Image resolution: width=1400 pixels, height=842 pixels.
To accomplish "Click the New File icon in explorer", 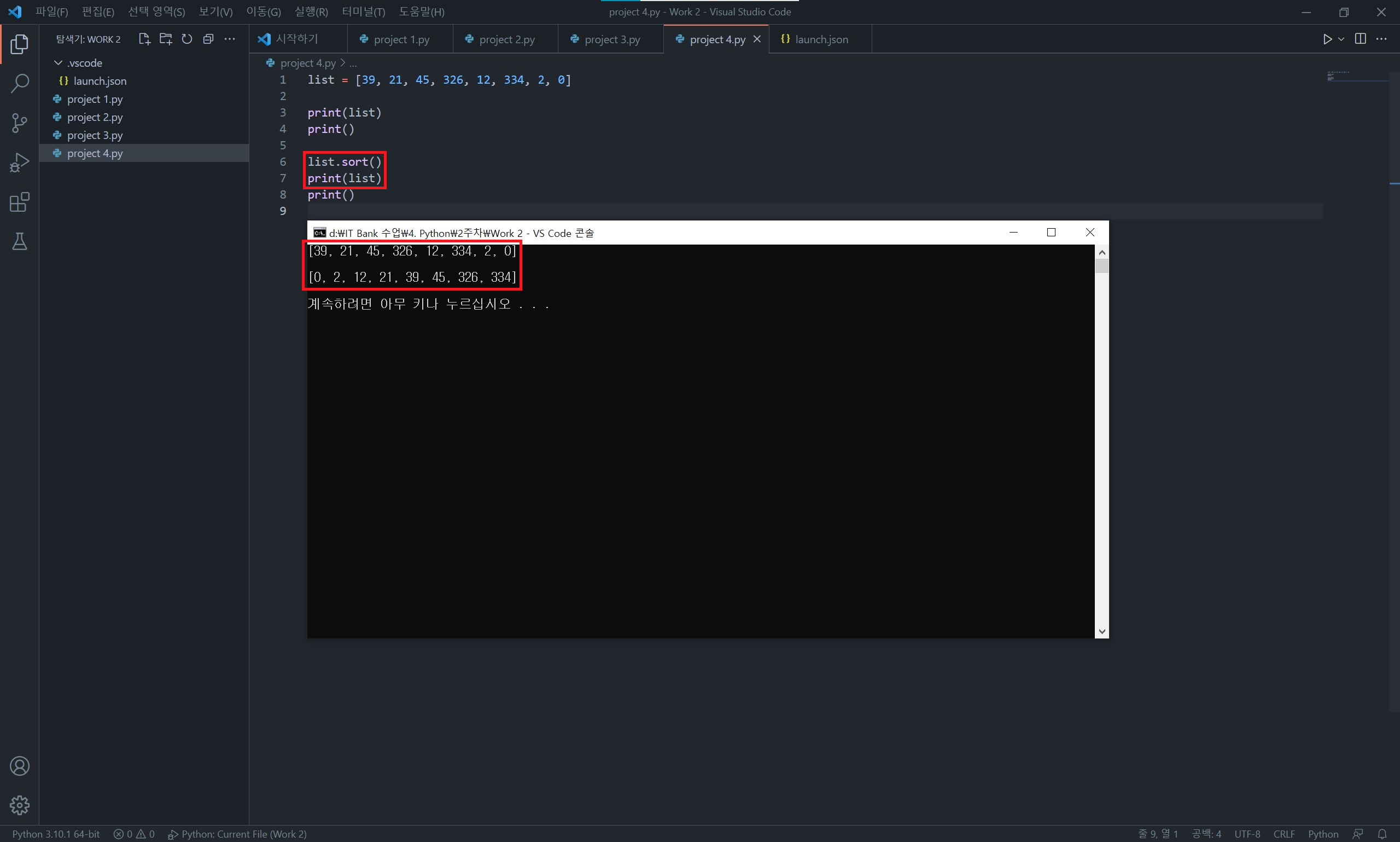I will 144,39.
